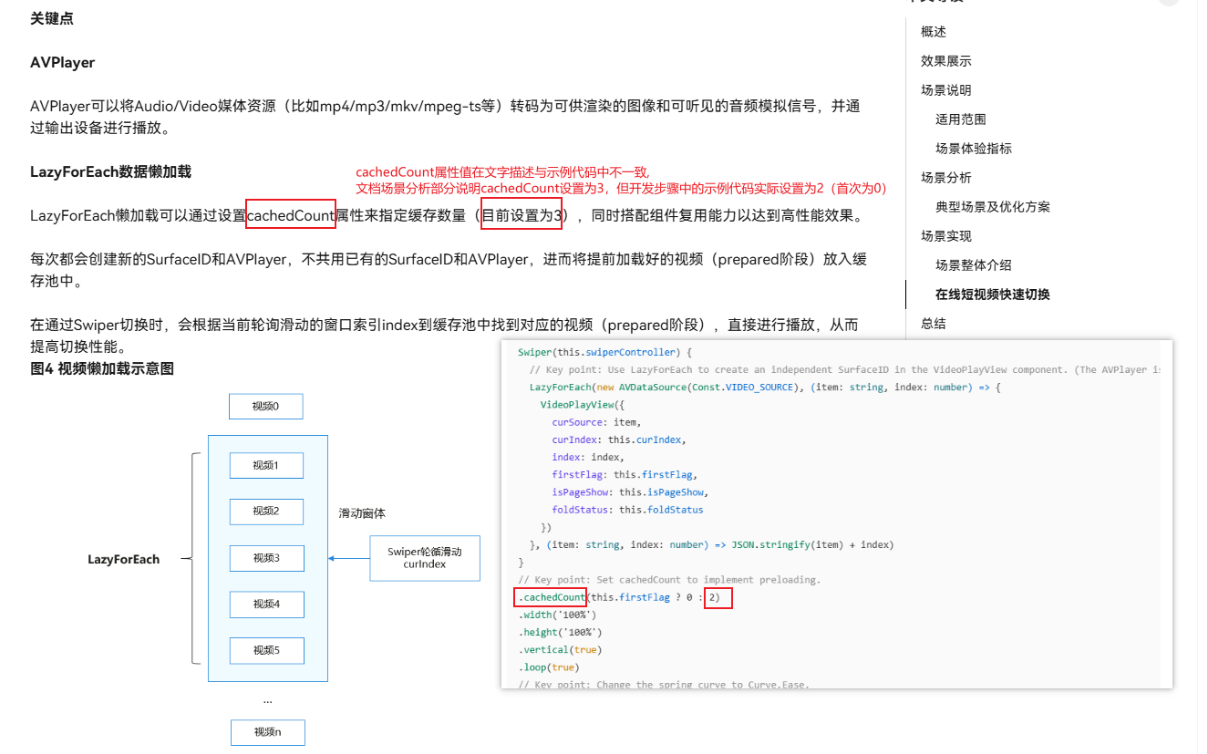This screenshot has height=754, width=1207.
Task: Click the .loop(true) code line
Action: (548, 667)
